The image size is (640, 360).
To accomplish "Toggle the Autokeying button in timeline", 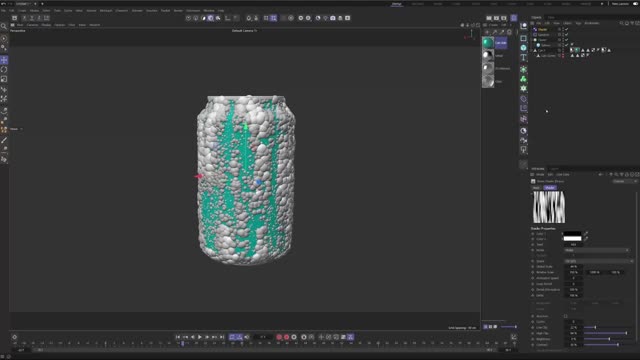I will [287, 337].
